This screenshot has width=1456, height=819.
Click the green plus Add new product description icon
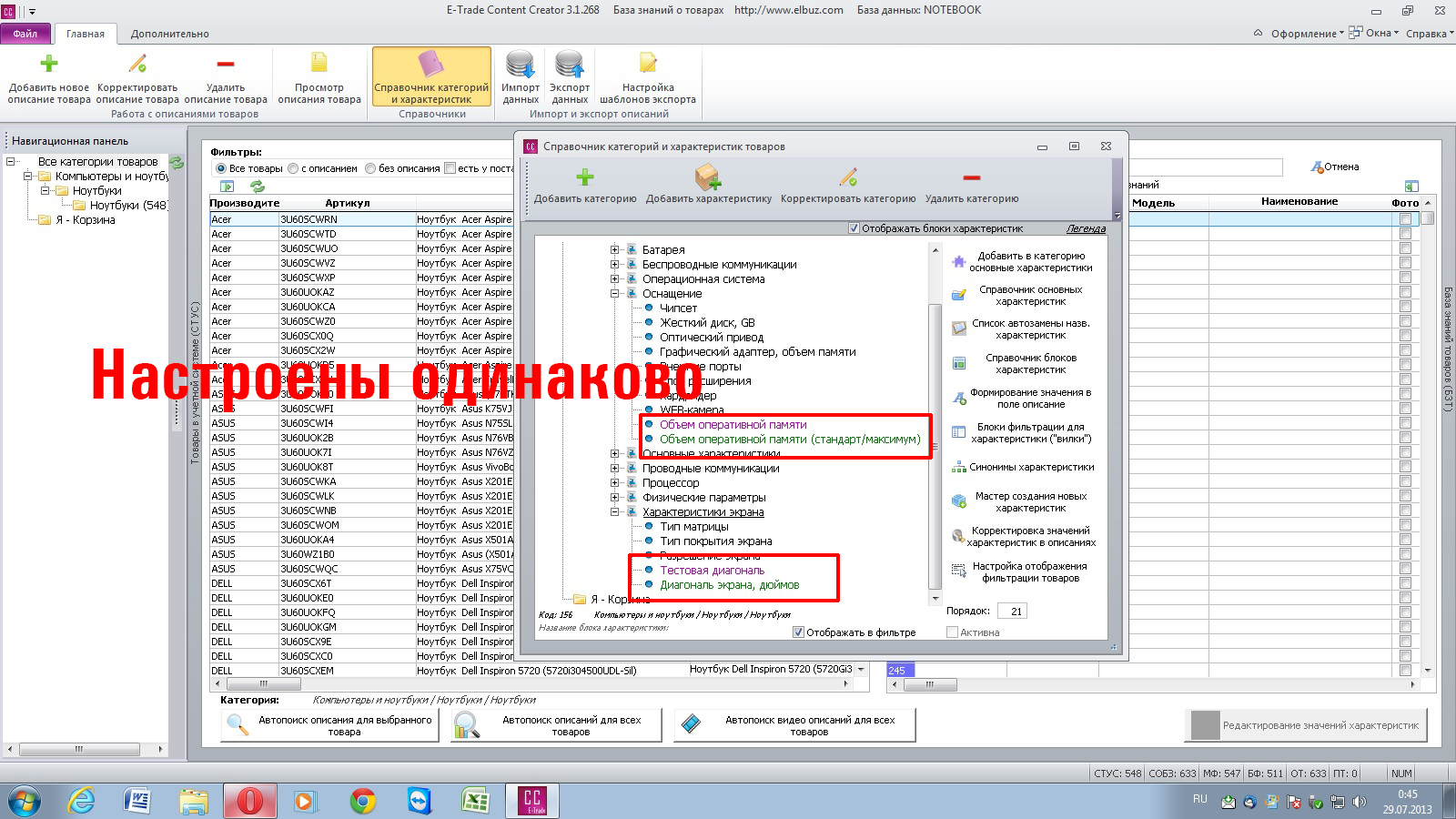pos(49,64)
